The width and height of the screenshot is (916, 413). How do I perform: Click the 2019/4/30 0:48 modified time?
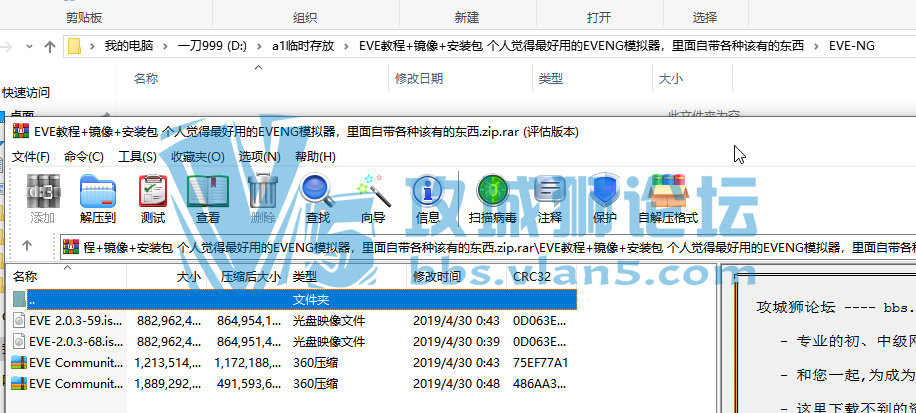456,384
